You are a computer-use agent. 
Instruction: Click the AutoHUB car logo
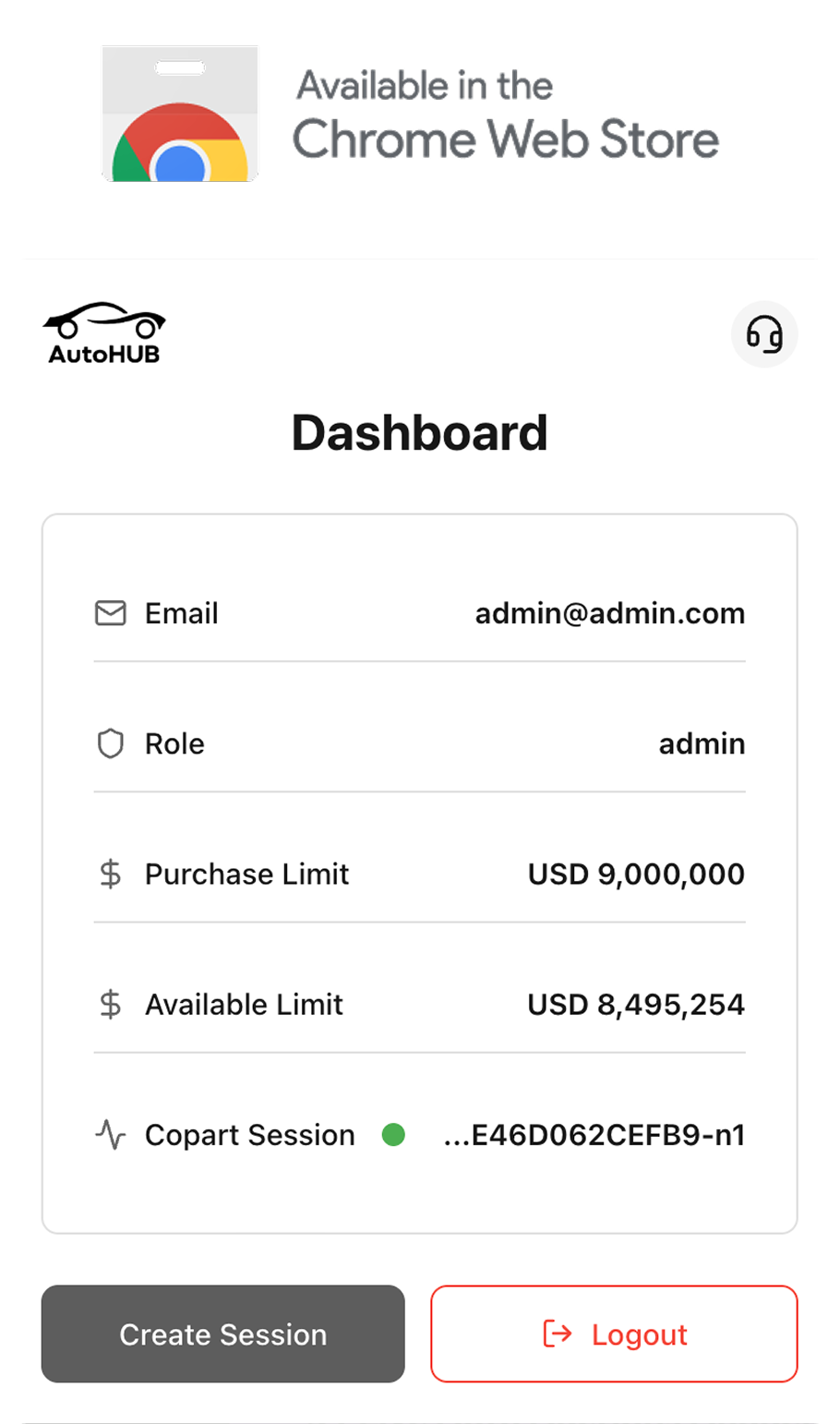(x=104, y=332)
